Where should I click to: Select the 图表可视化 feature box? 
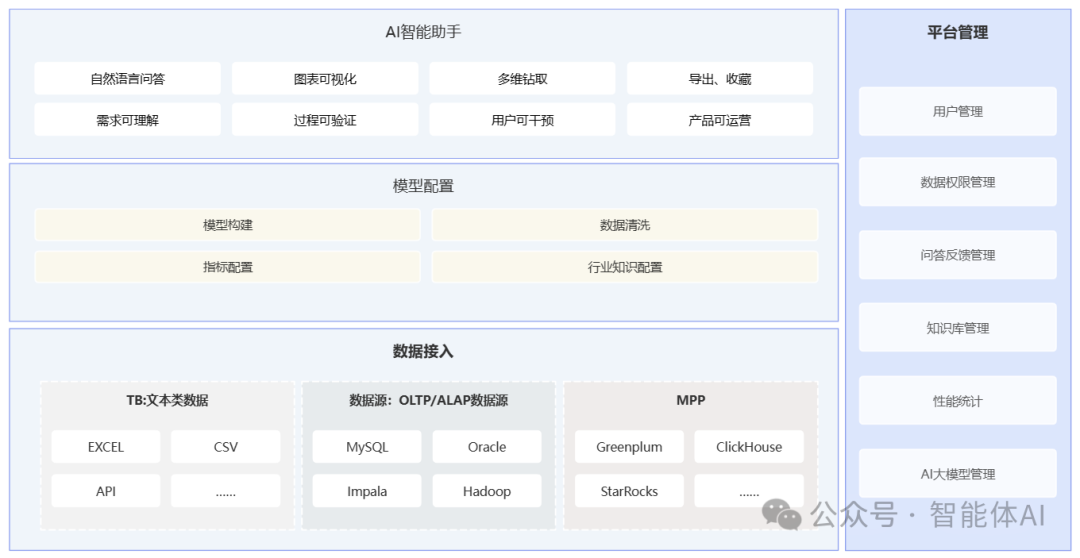tap(325, 79)
